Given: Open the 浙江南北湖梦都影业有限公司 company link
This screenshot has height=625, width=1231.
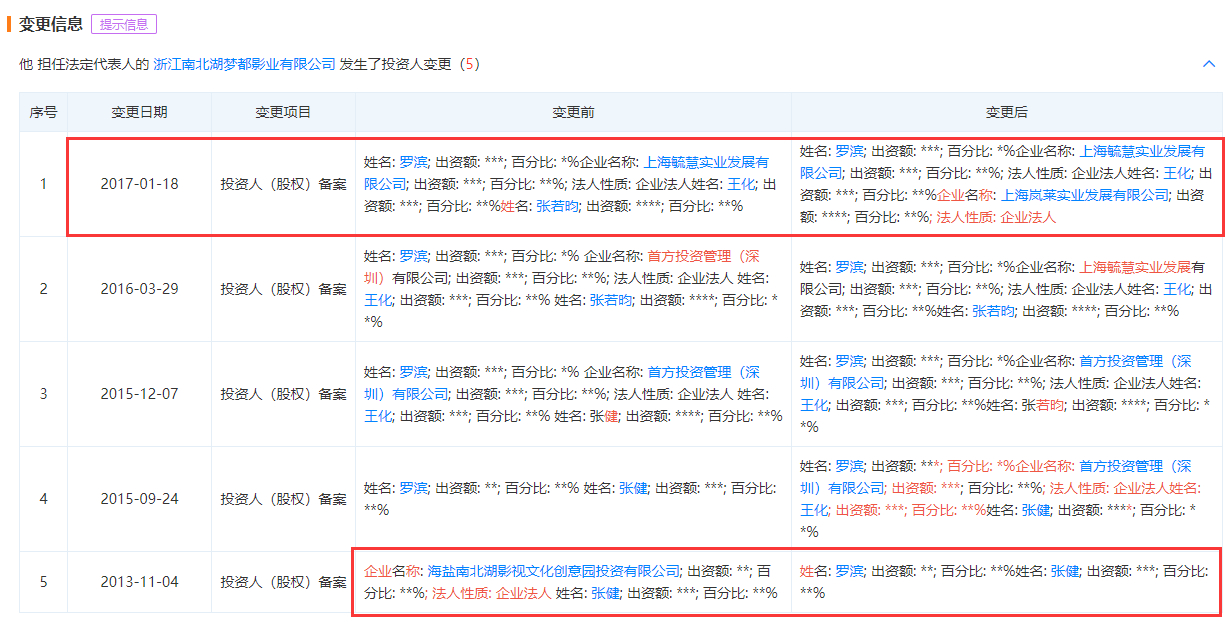Looking at the screenshot, I should coord(244,64).
